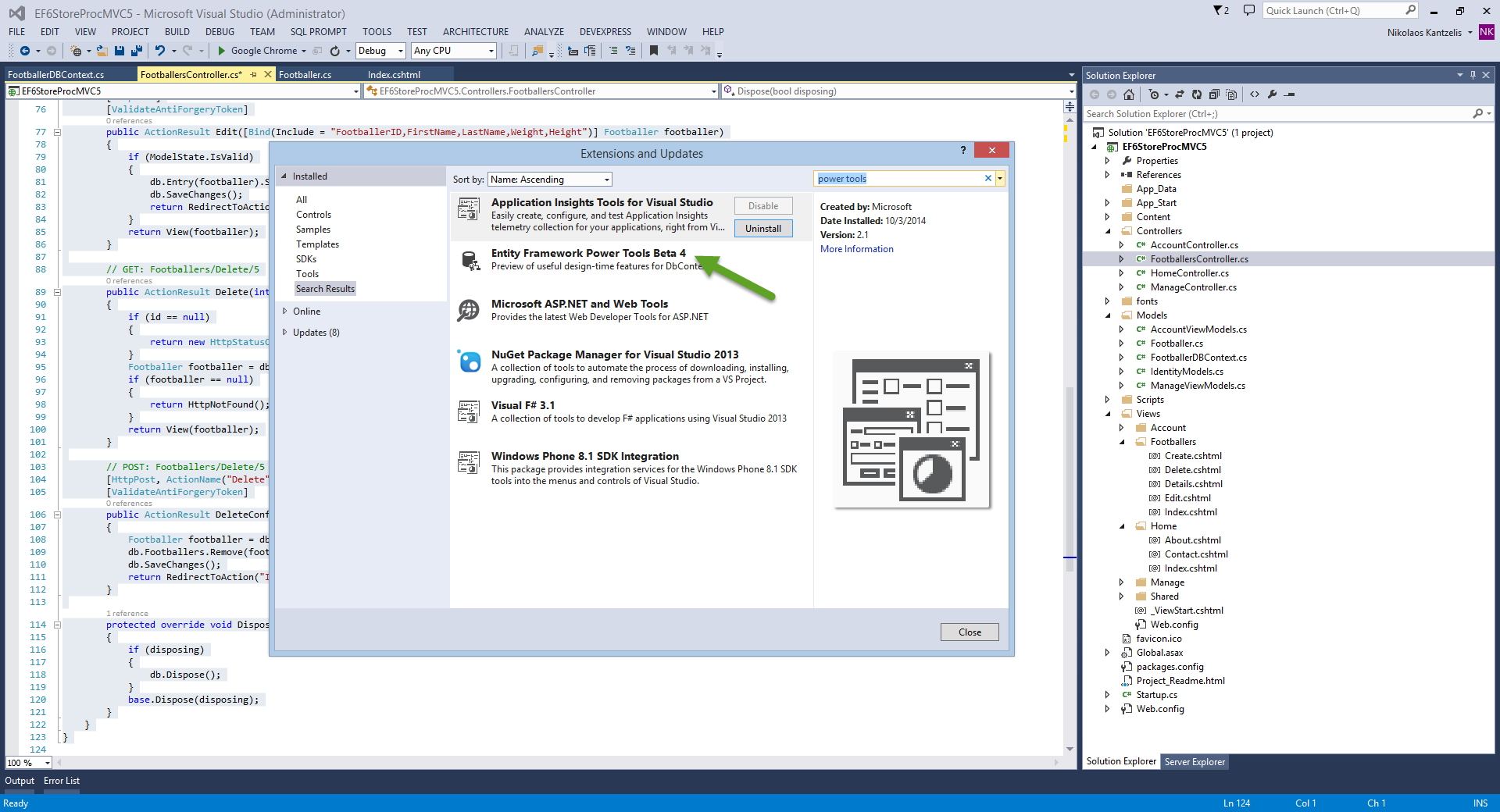Select Footballer.cs in the Models folder
The image size is (1500, 812).
tap(1177, 344)
